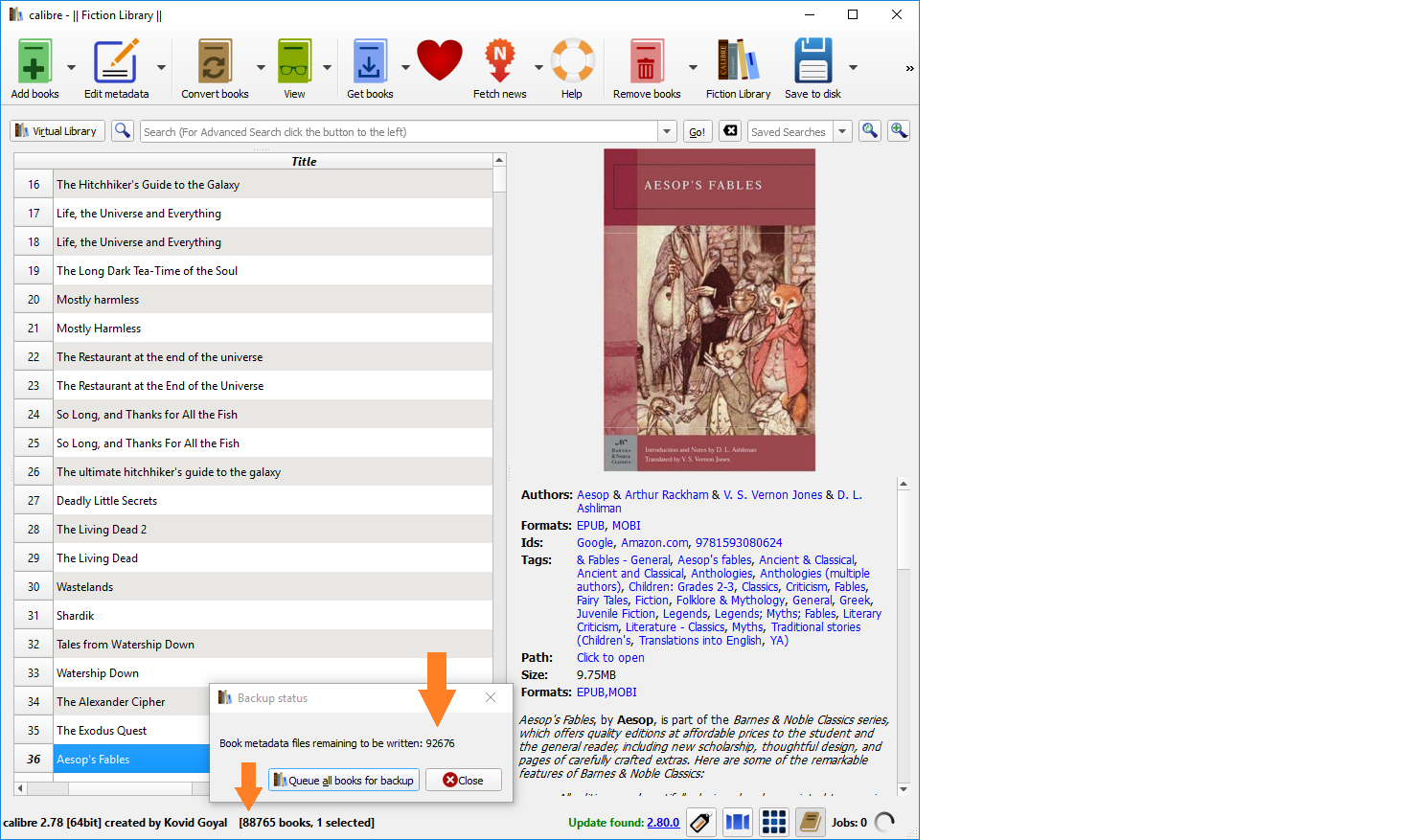Dismiss Backup status dialog with its X
Viewport: 1419px width, 840px height.
click(491, 698)
